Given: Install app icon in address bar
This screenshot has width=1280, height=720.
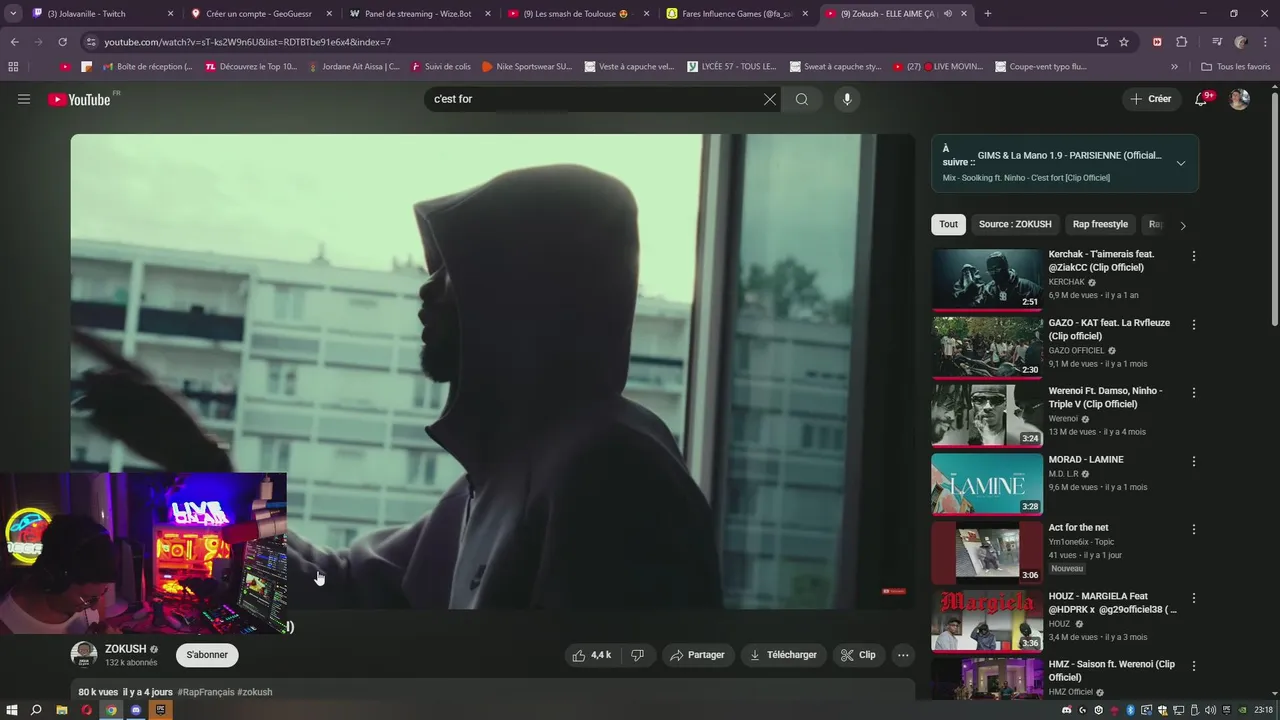Looking at the screenshot, I should tap(1102, 42).
